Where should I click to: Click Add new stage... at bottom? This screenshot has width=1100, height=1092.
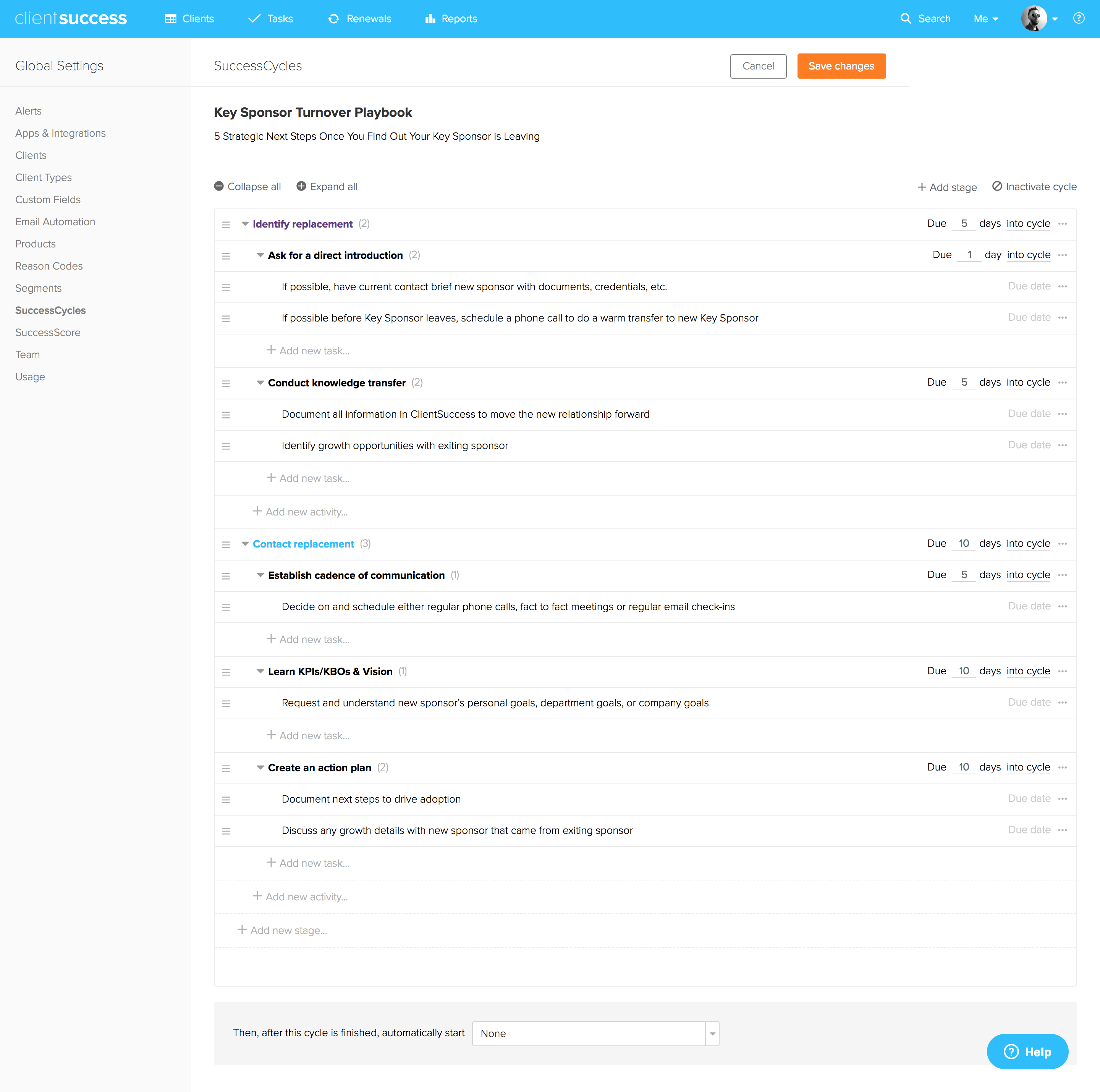click(x=282, y=930)
